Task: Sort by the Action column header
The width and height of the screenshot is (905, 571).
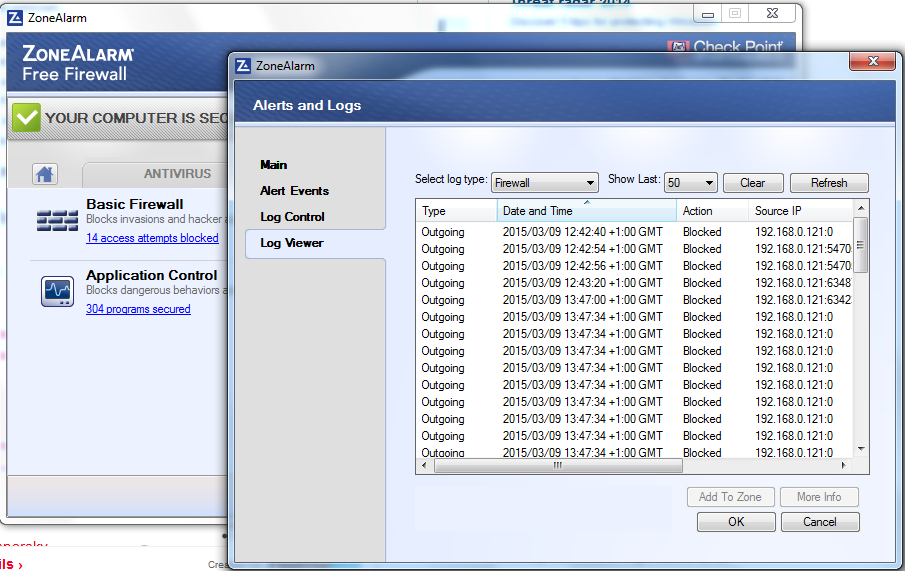Action: pos(712,211)
